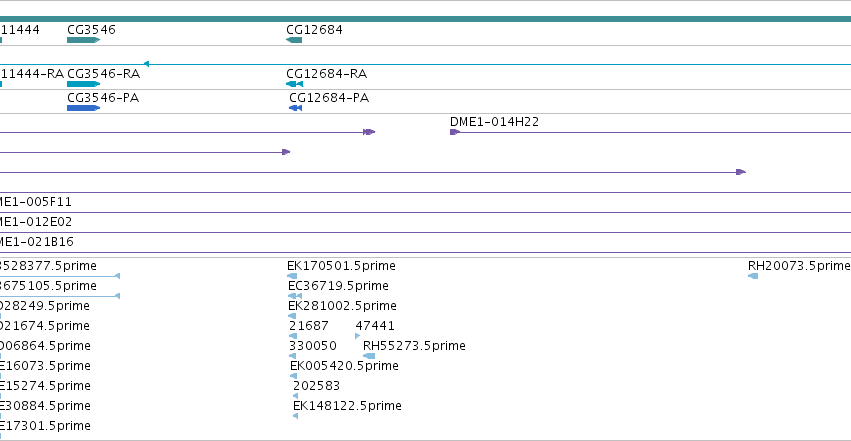Select the CG12684-PA protein glyph
The width and height of the screenshot is (851, 441).
tap(296, 108)
